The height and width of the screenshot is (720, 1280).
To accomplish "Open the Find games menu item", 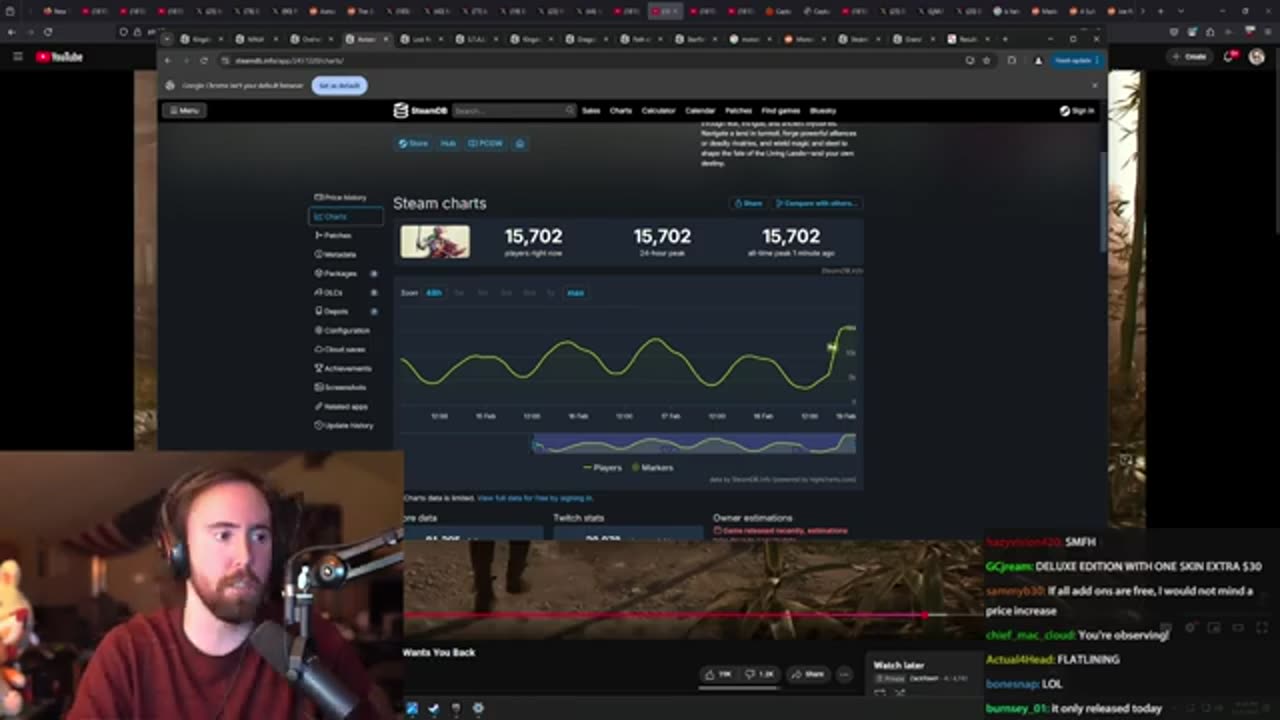I will [780, 111].
